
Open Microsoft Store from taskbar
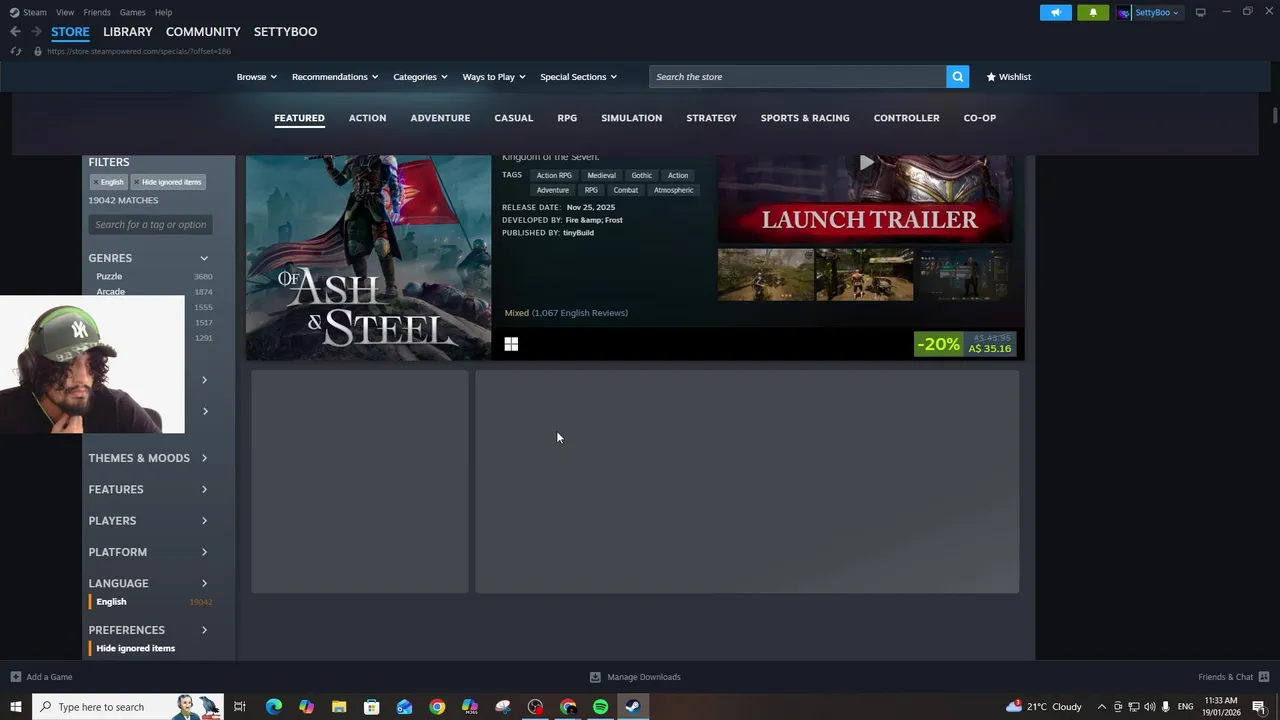[x=371, y=707]
